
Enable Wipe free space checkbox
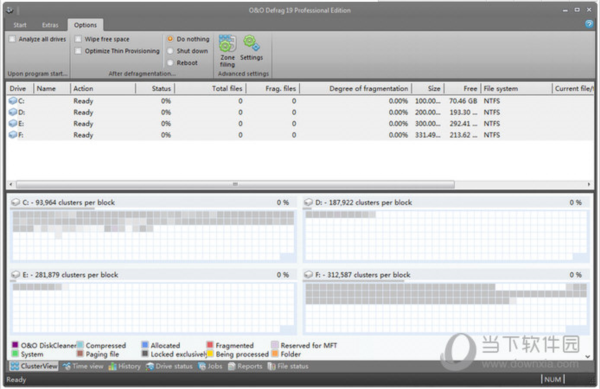click(78, 39)
